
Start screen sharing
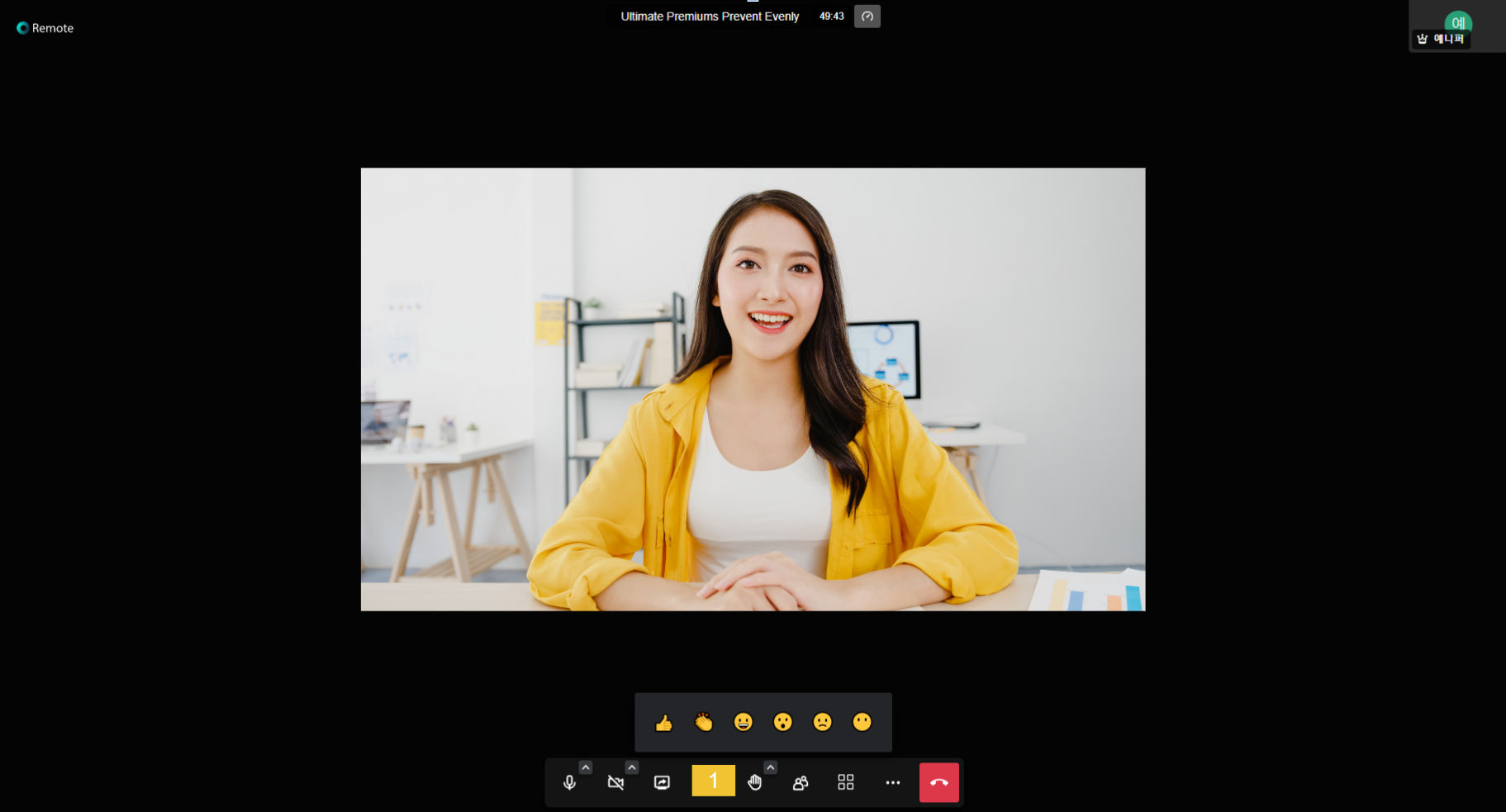(662, 782)
